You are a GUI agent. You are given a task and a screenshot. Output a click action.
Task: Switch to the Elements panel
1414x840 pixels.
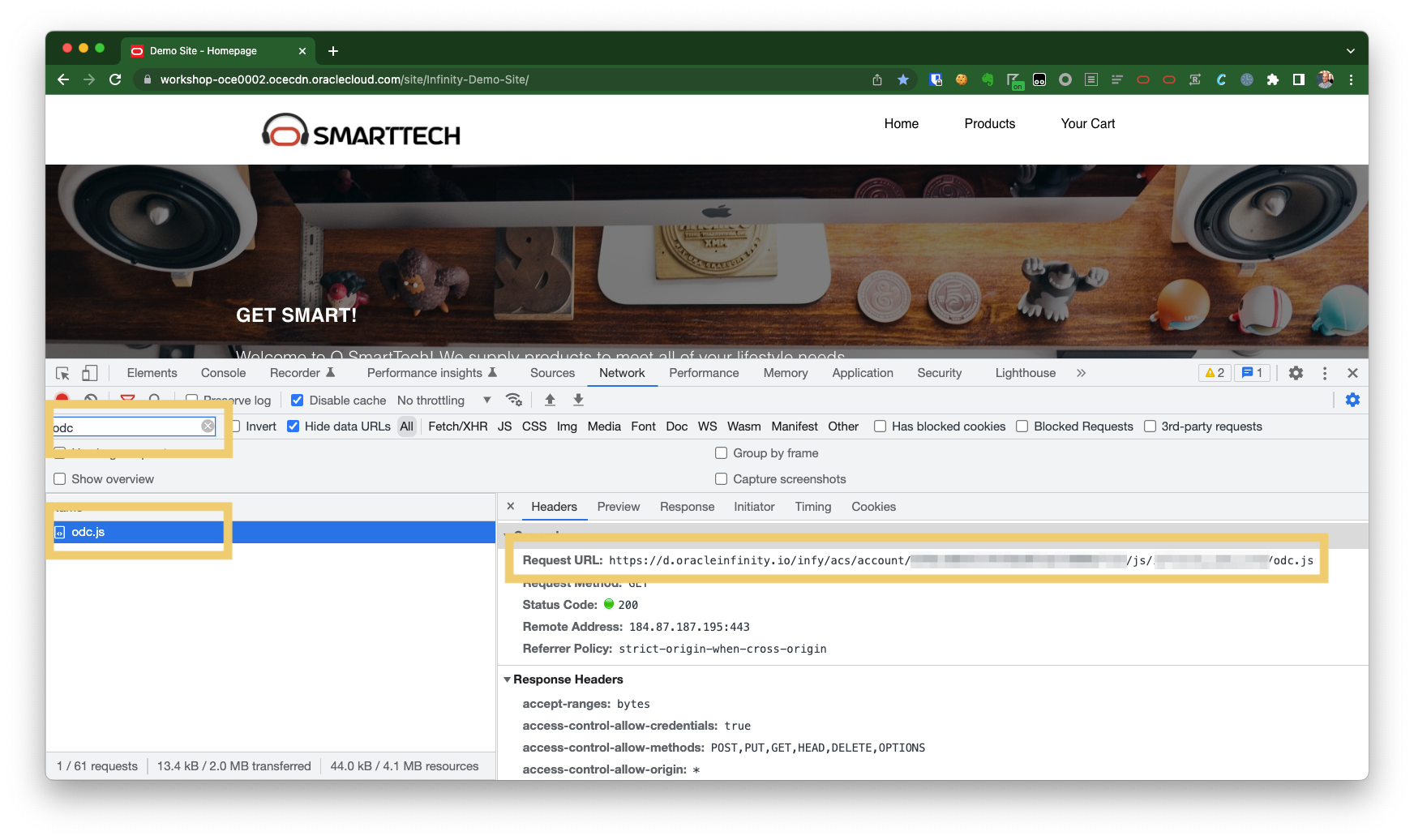tap(152, 373)
